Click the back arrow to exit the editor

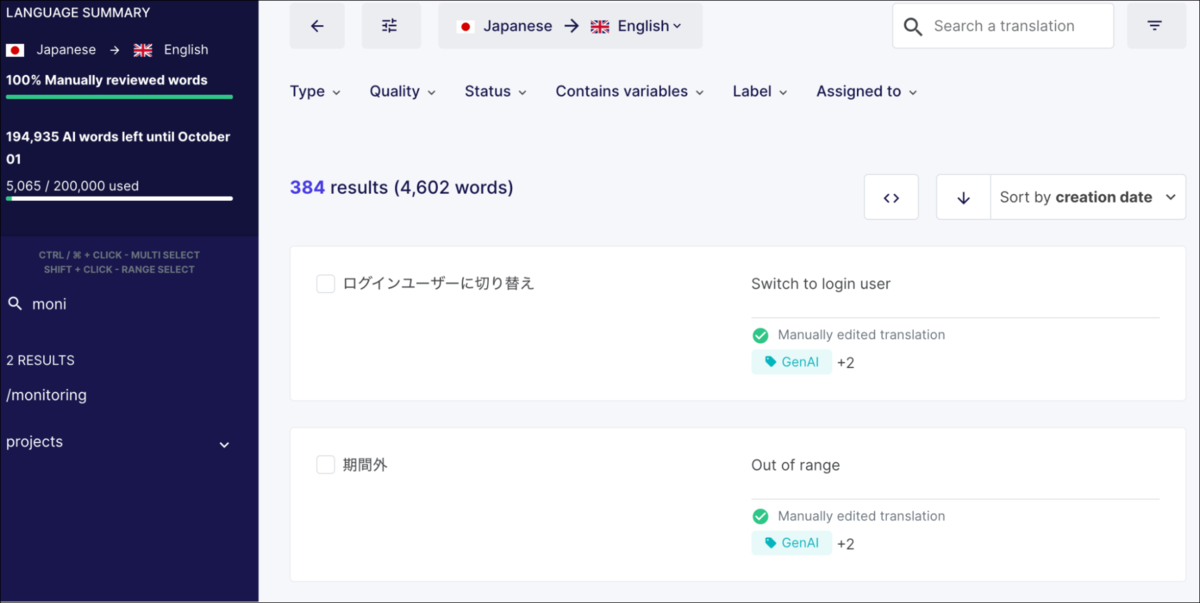pos(317,25)
